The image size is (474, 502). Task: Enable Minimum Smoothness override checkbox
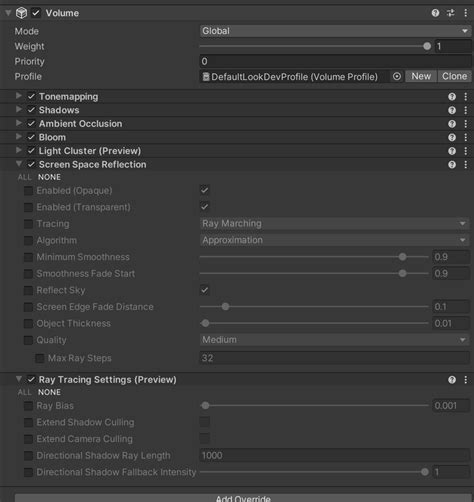pyautogui.click(x=28, y=257)
